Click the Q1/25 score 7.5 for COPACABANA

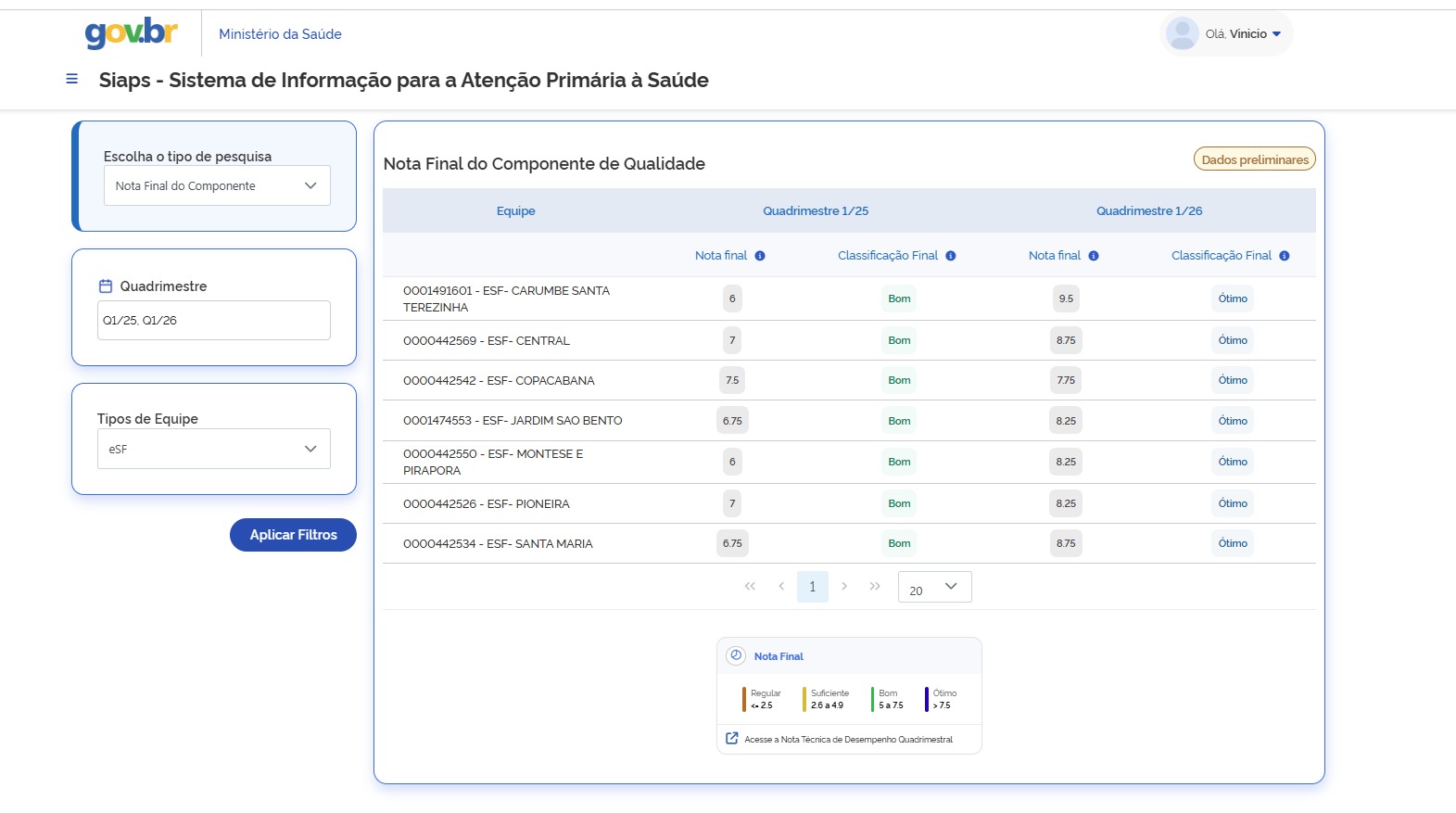(x=732, y=380)
